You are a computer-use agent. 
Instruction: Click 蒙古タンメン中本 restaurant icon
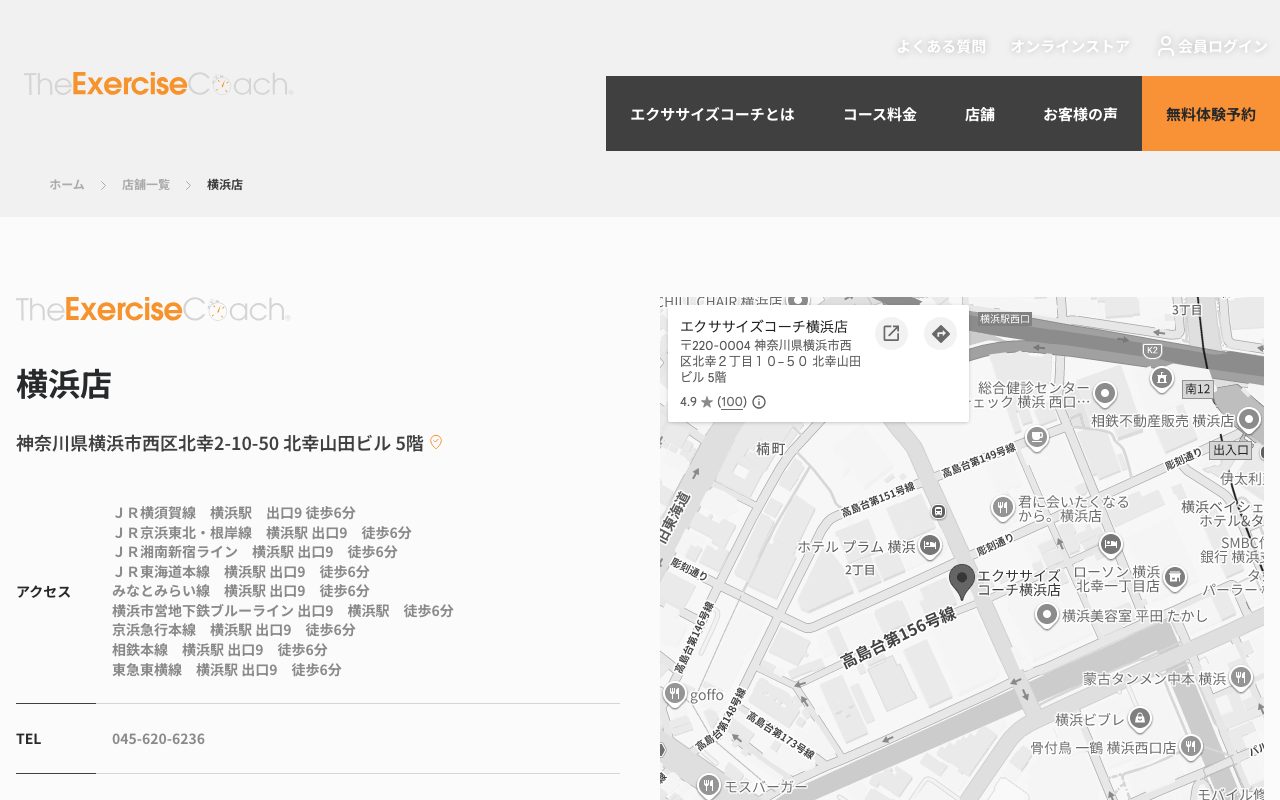(1241, 677)
